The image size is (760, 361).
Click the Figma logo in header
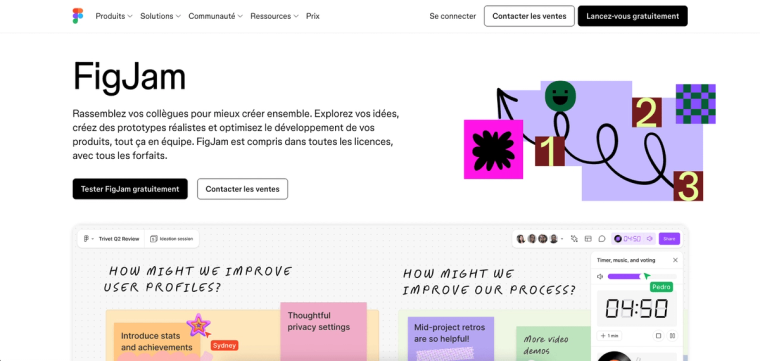[78, 16]
